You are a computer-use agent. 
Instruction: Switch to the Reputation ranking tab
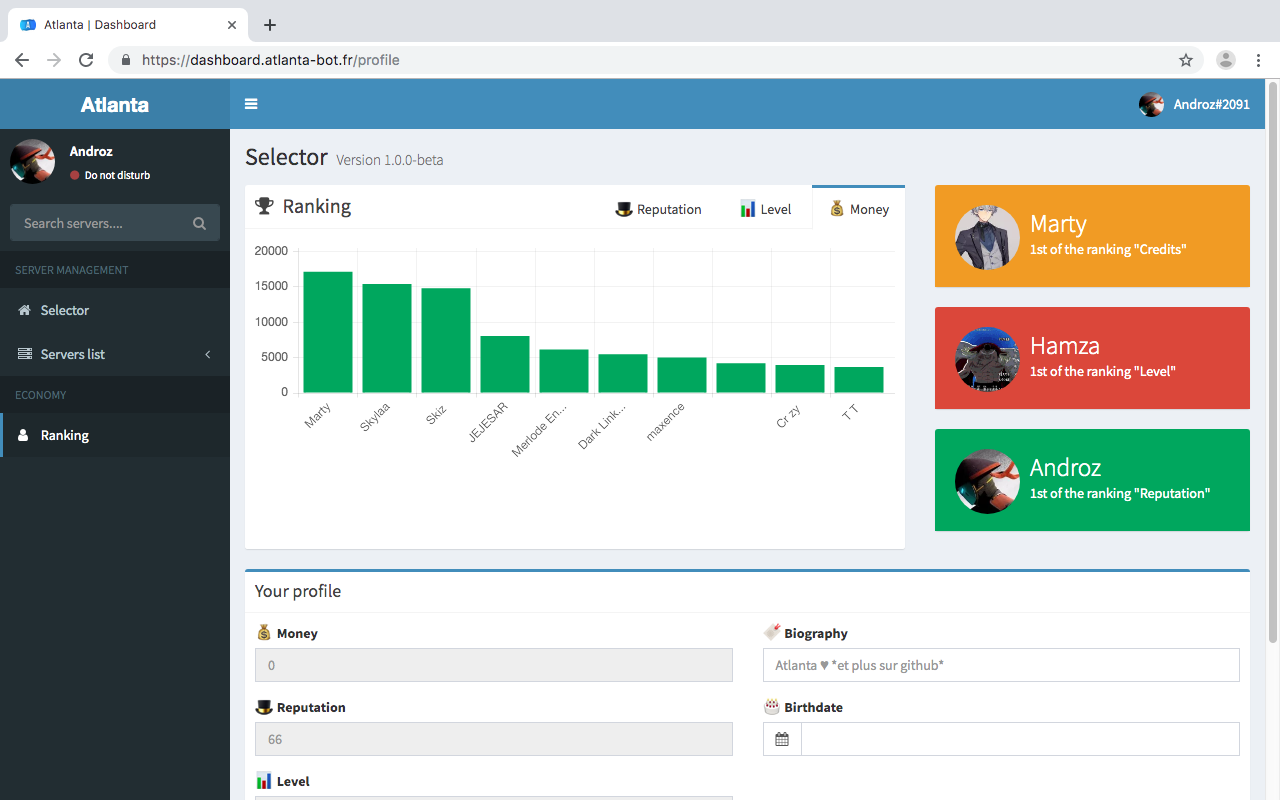click(658, 209)
